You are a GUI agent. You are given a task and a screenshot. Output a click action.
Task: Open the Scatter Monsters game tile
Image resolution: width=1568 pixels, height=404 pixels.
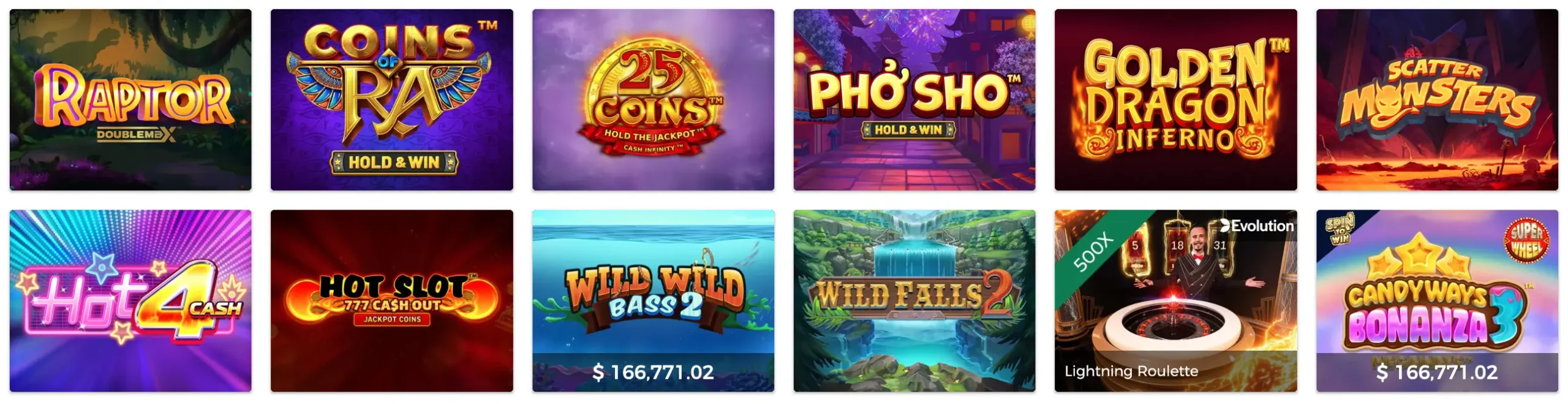(1437, 99)
